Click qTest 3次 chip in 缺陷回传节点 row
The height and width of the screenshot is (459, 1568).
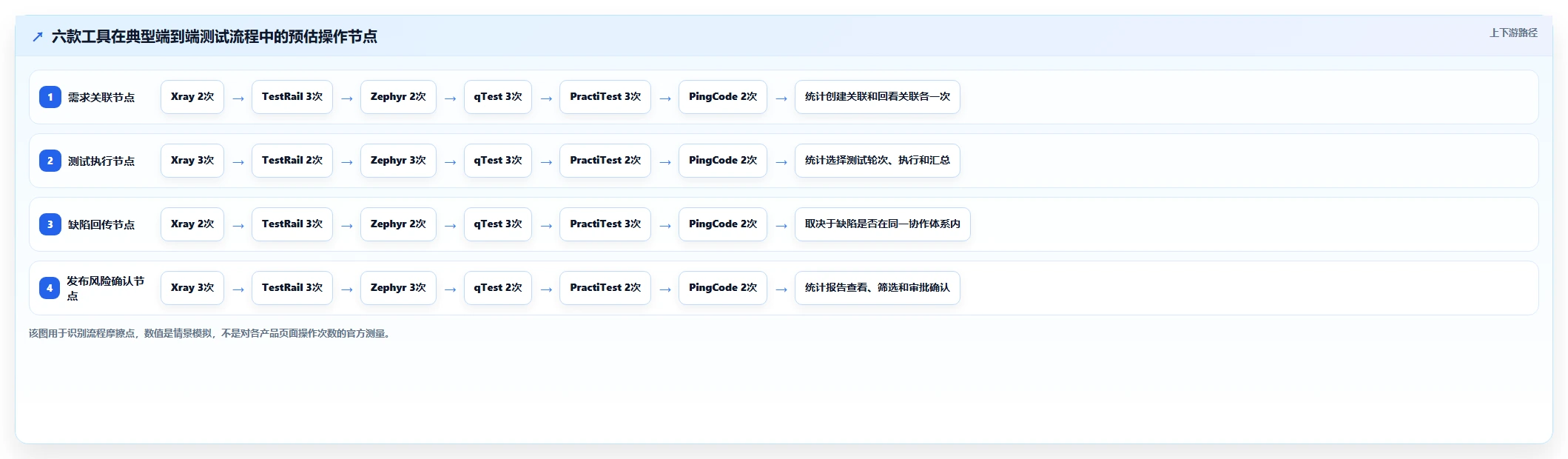pos(498,224)
